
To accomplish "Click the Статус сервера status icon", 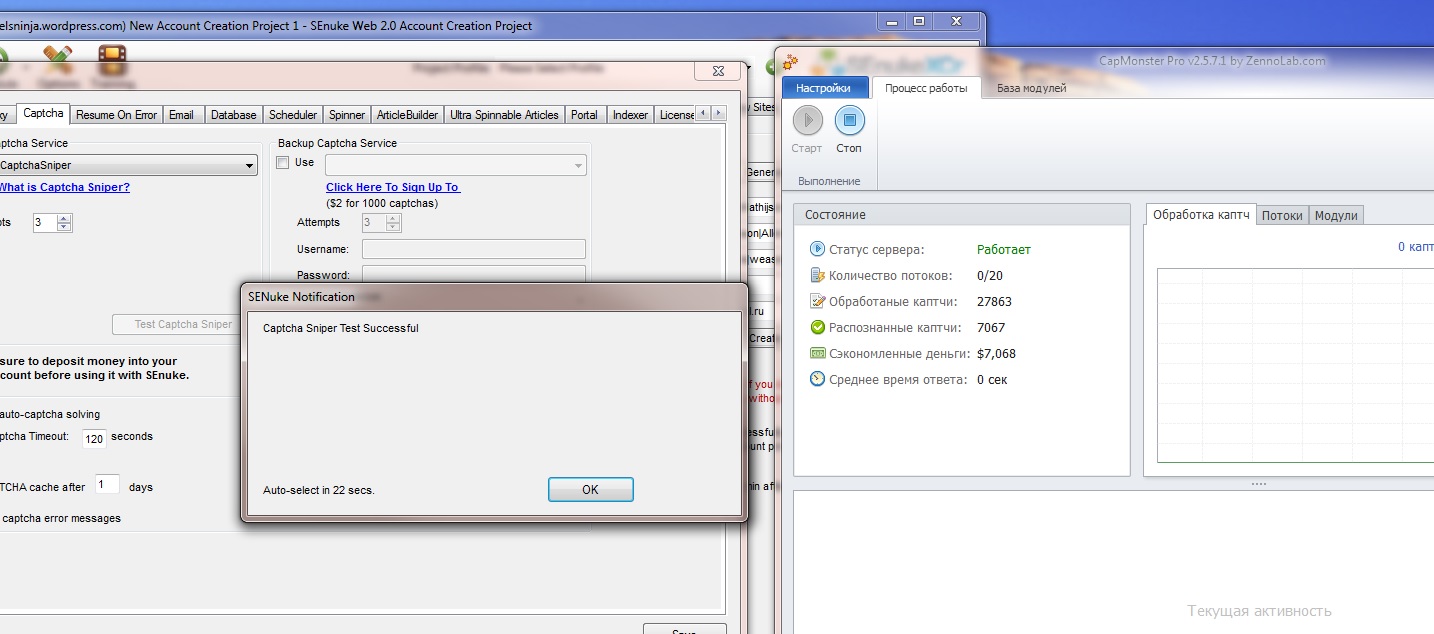I will coord(817,249).
